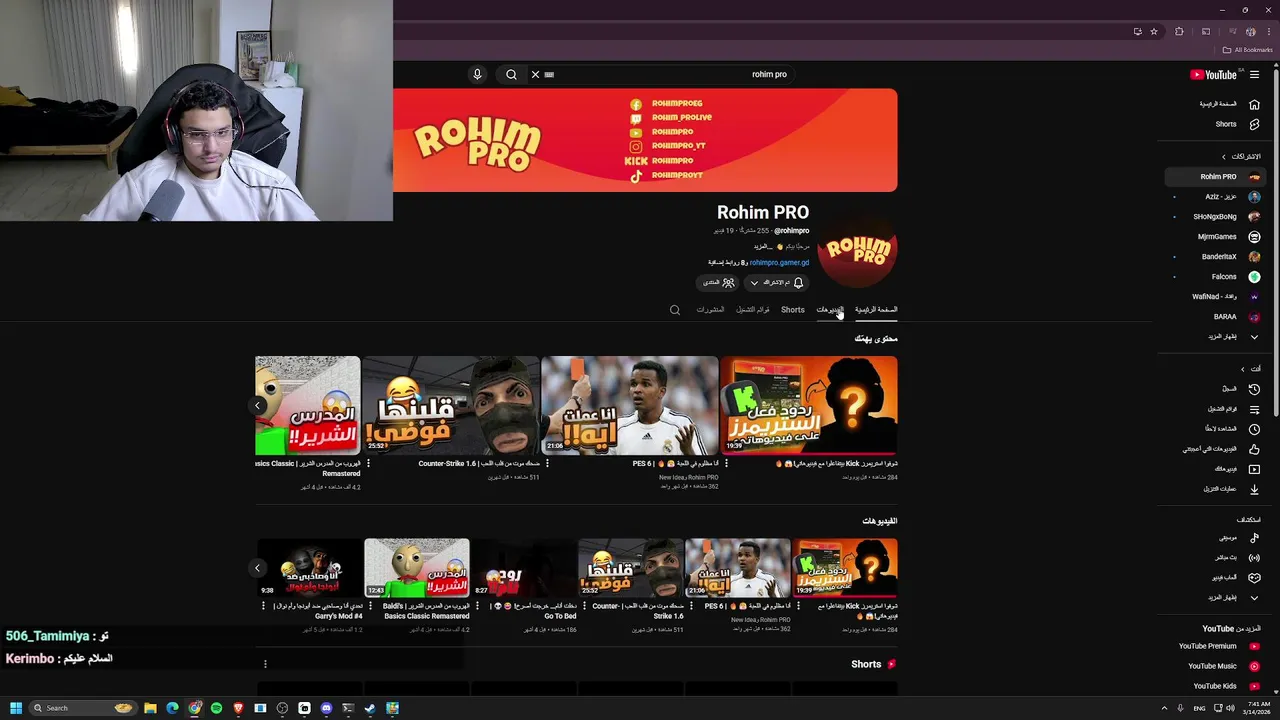
Task: Switch to the channel Home tab
Action: coord(876,310)
